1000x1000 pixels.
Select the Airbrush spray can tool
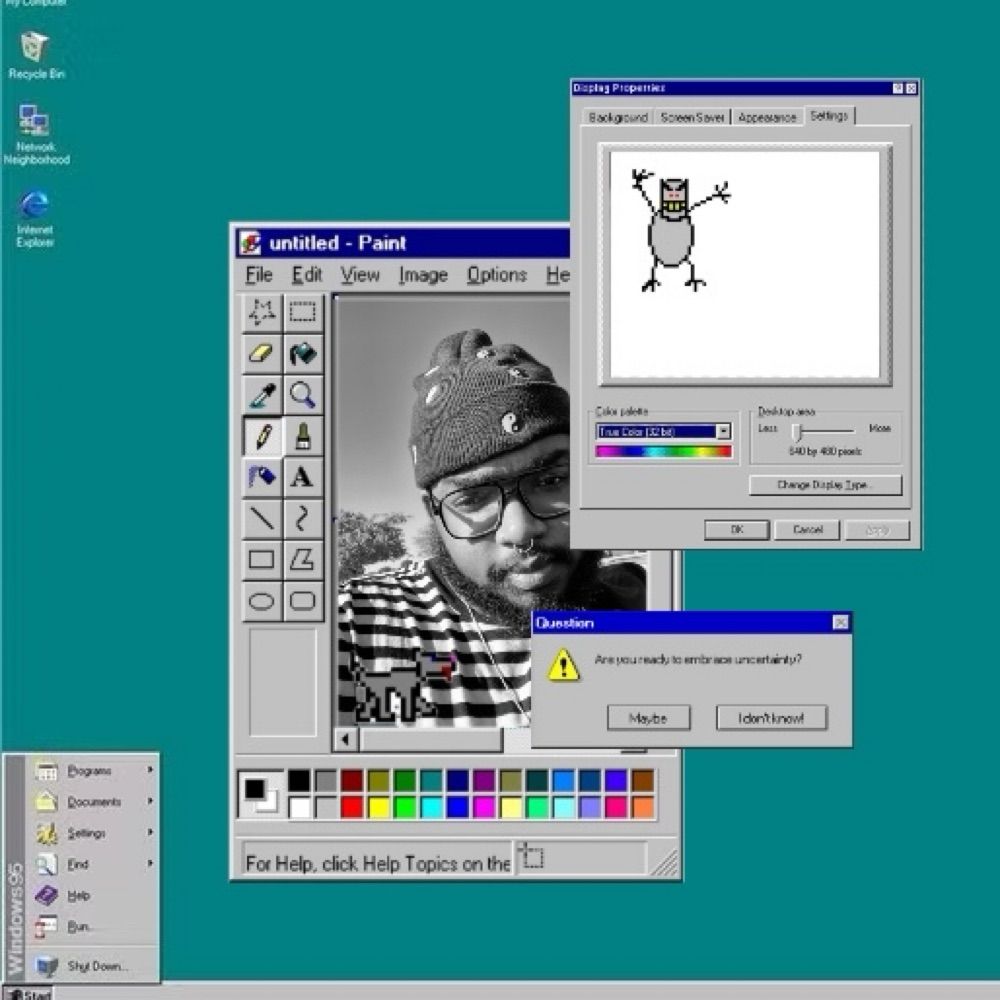tap(261, 477)
